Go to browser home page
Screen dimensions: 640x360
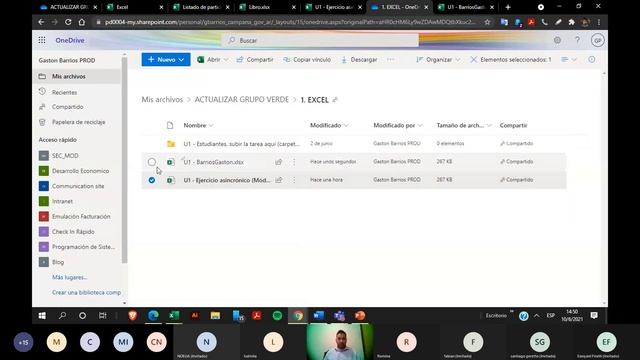(82, 22)
